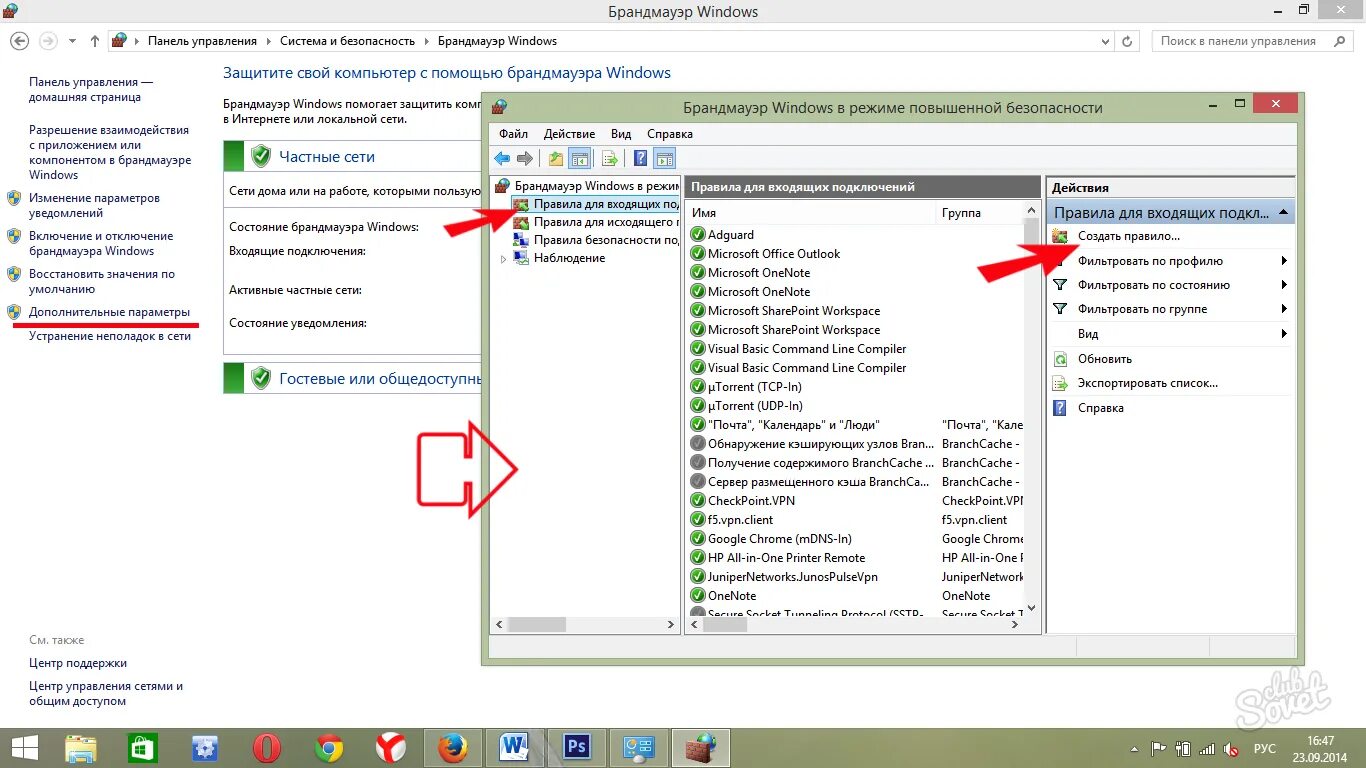Open Word from the taskbar
This screenshot has width=1366, height=768.
coord(515,747)
